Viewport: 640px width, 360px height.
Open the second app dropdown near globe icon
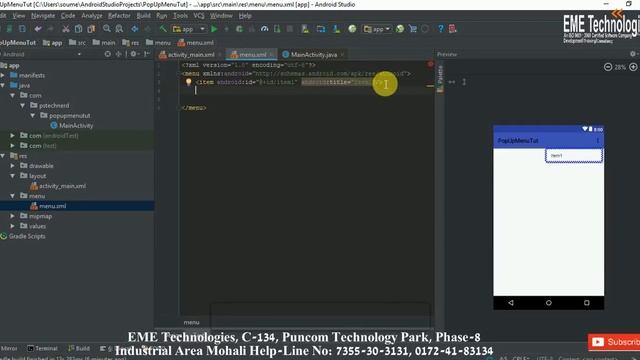(x=377, y=29)
